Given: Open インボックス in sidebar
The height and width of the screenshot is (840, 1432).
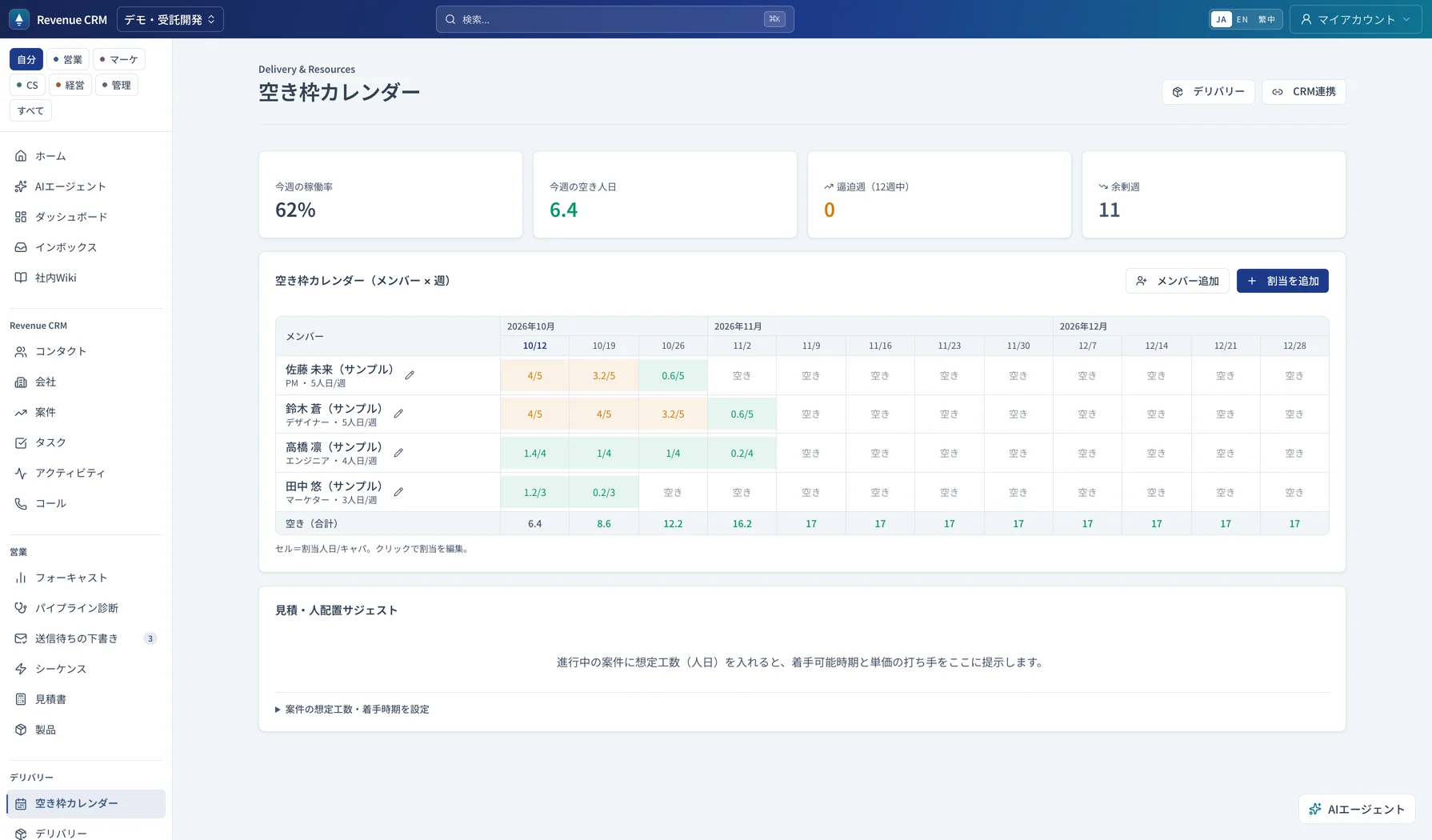Looking at the screenshot, I should (86, 247).
